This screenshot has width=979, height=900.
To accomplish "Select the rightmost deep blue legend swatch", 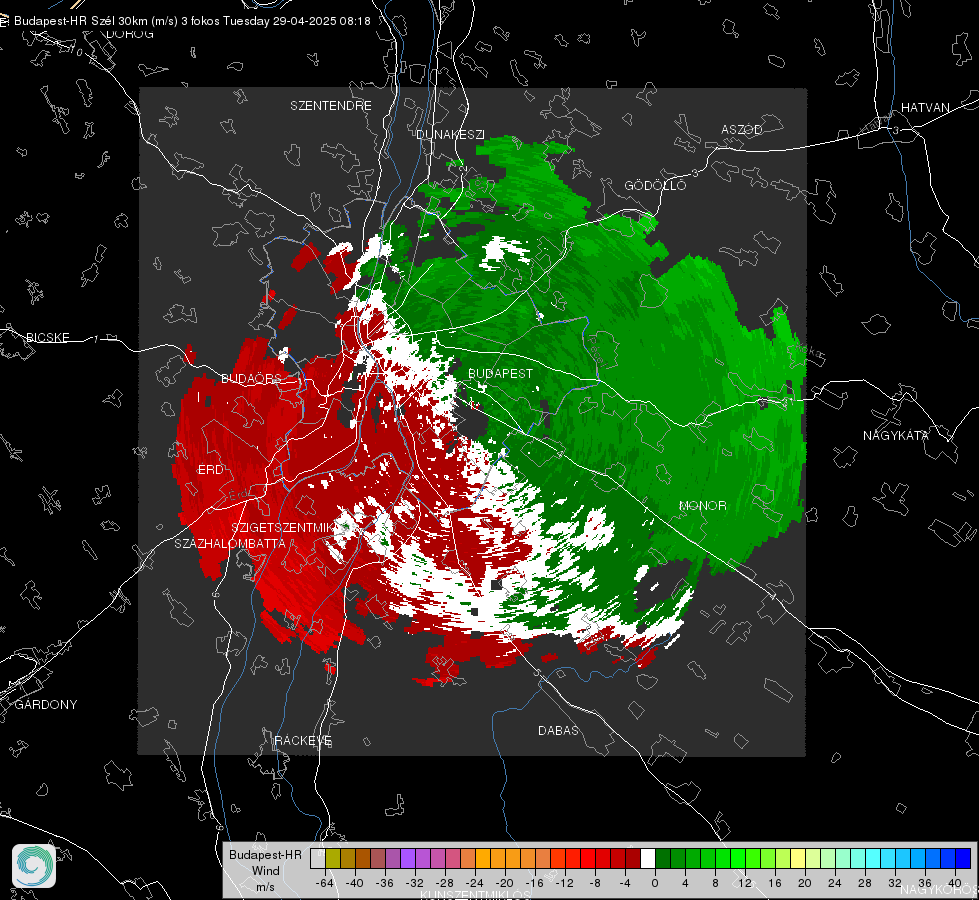I will 963,859.
